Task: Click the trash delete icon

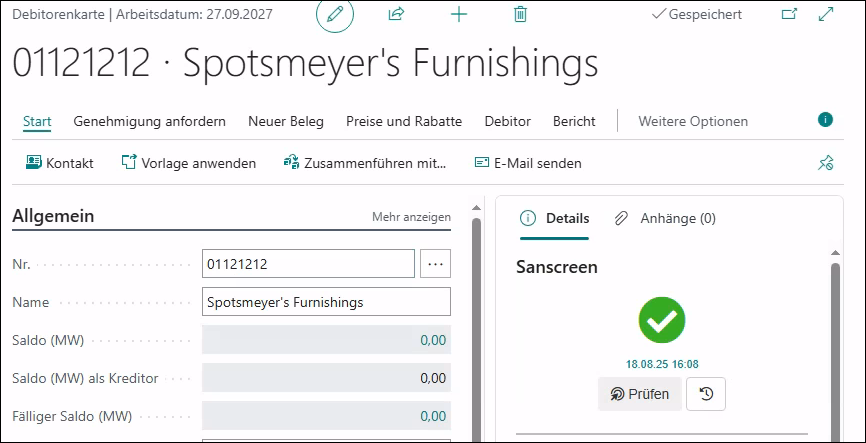Action: [x=520, y=14]
